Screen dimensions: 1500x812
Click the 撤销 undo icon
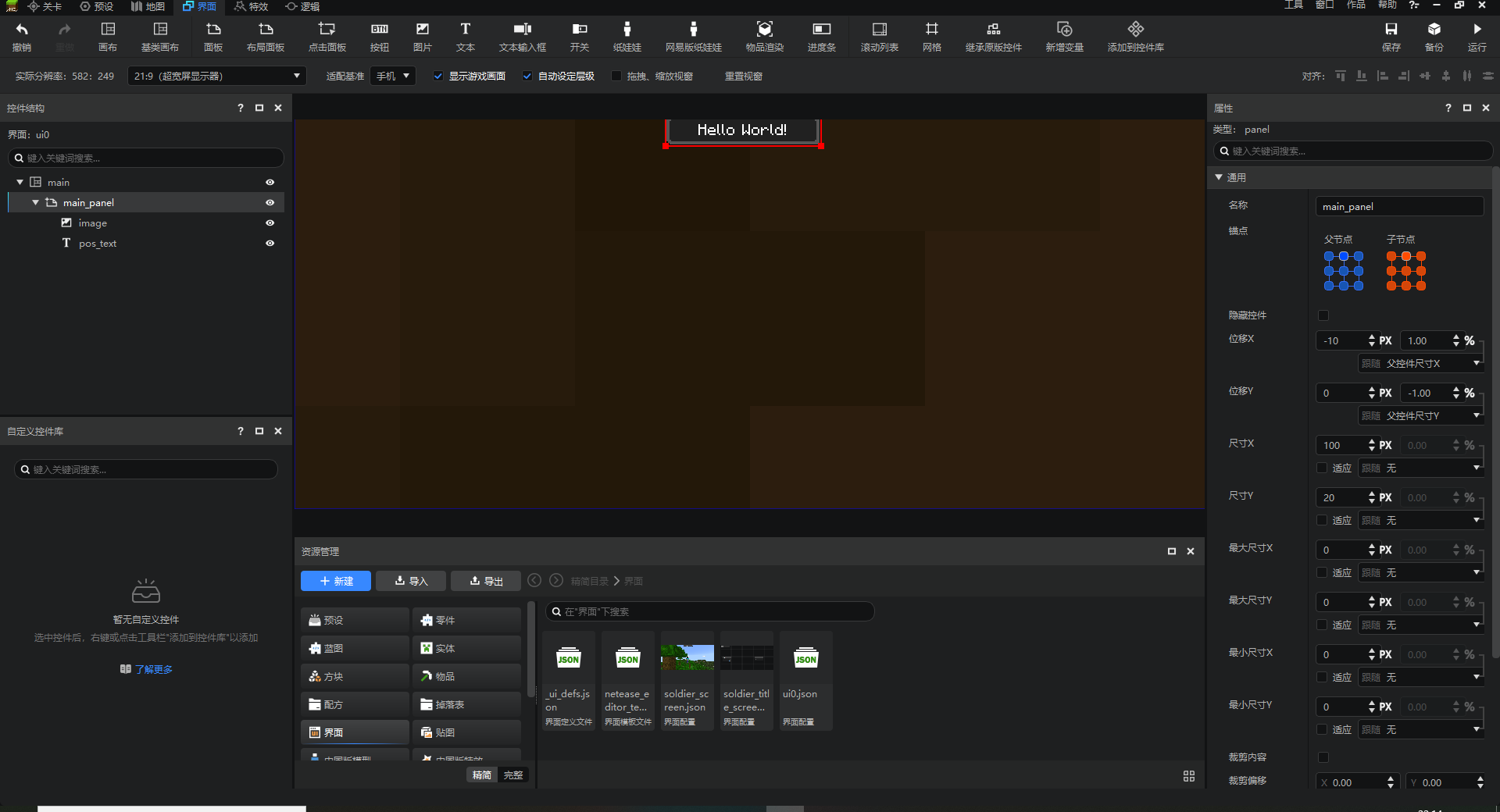[x=22, y=36]
